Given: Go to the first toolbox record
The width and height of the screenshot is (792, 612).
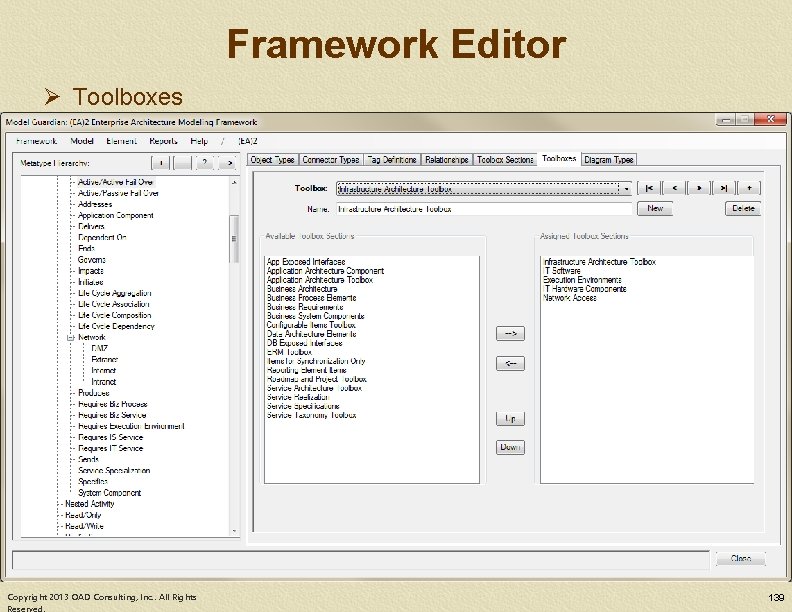Looking at the screenshot, I should pyautogui.click(x=649, y=188).
